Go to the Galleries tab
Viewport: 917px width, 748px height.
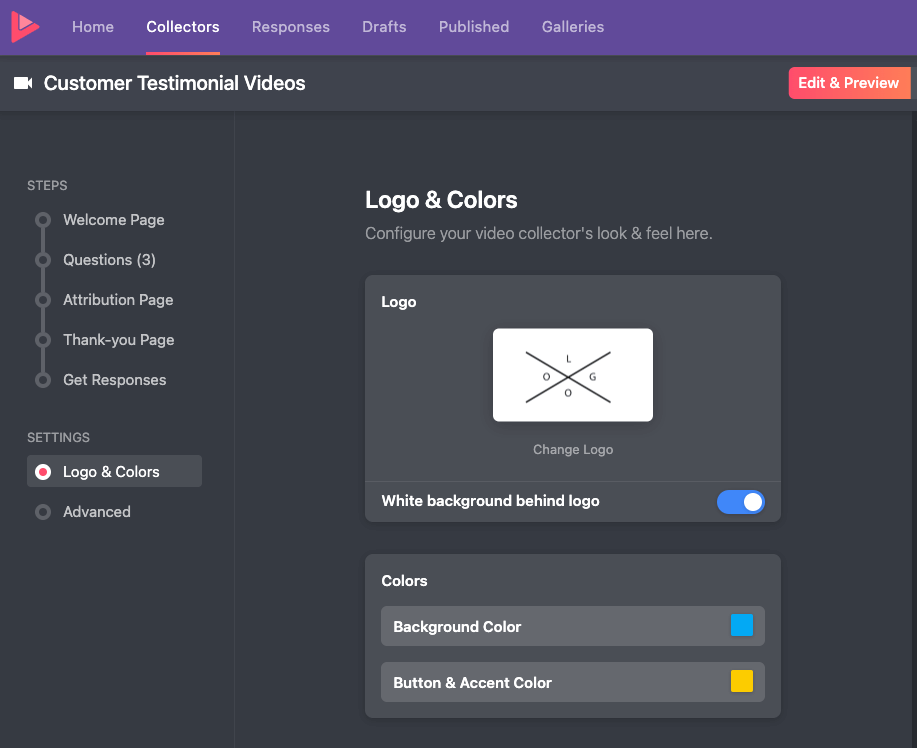[x=572, y=27]
